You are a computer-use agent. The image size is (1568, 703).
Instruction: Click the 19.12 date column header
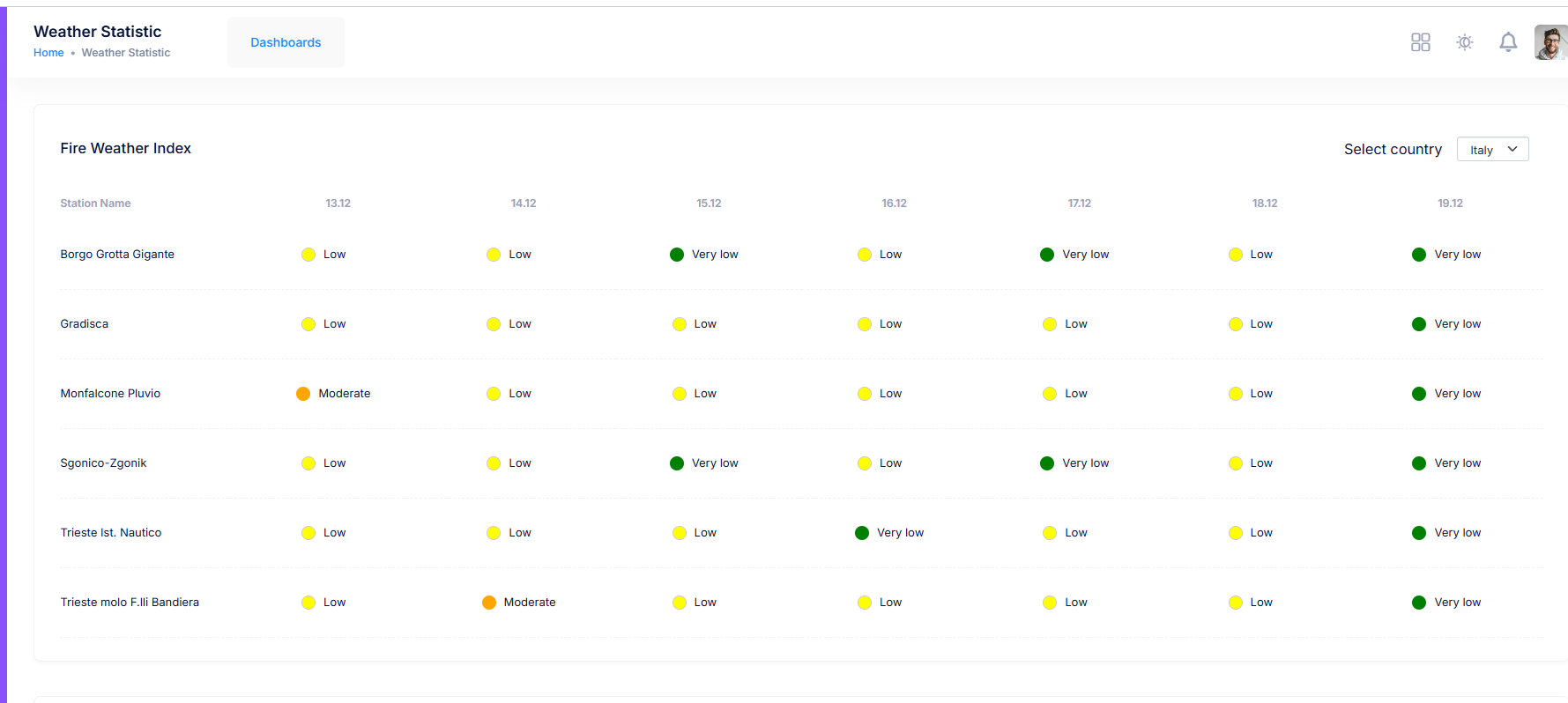pos(1450,203)
